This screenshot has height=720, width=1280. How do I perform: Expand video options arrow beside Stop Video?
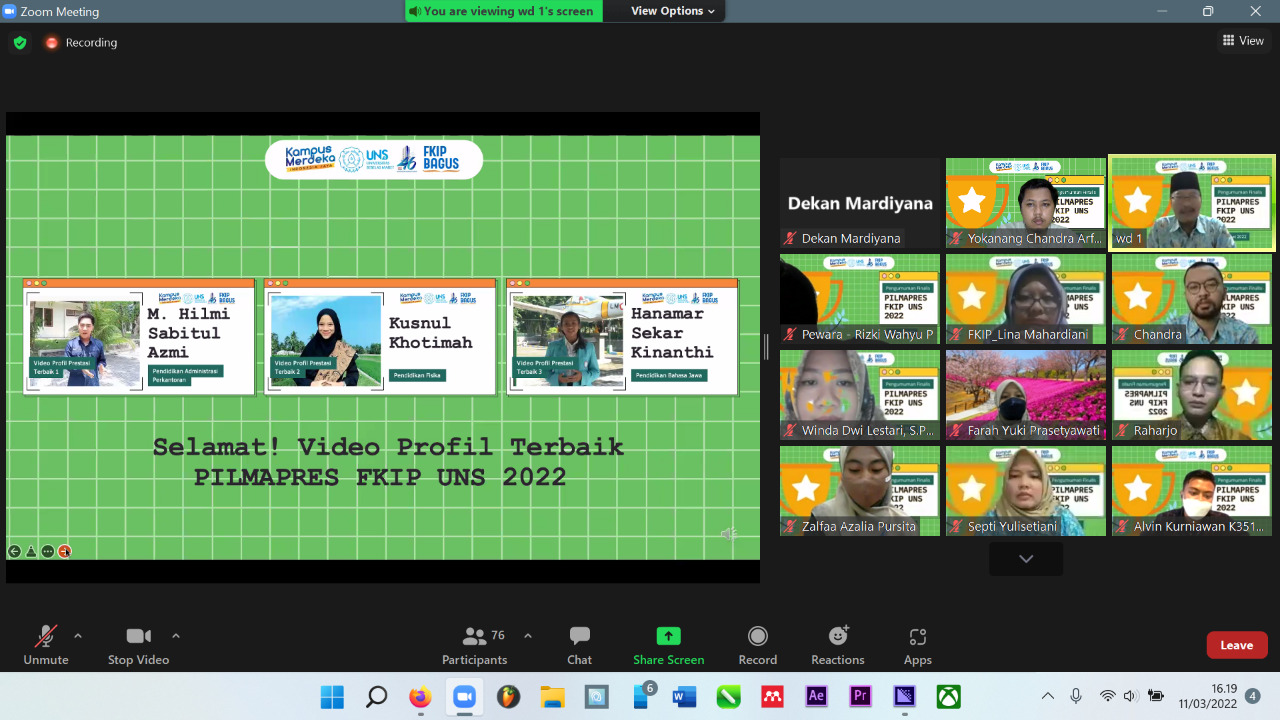point(176,636)
